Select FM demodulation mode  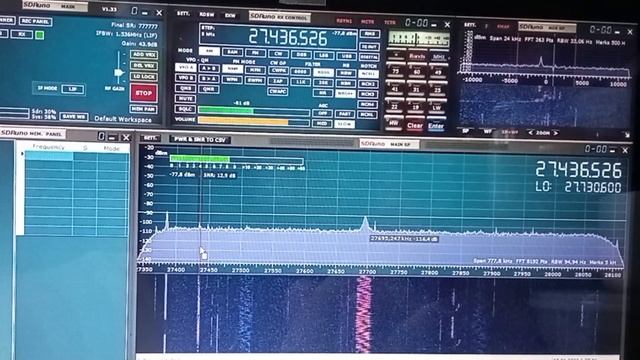(x=255, y=53)
